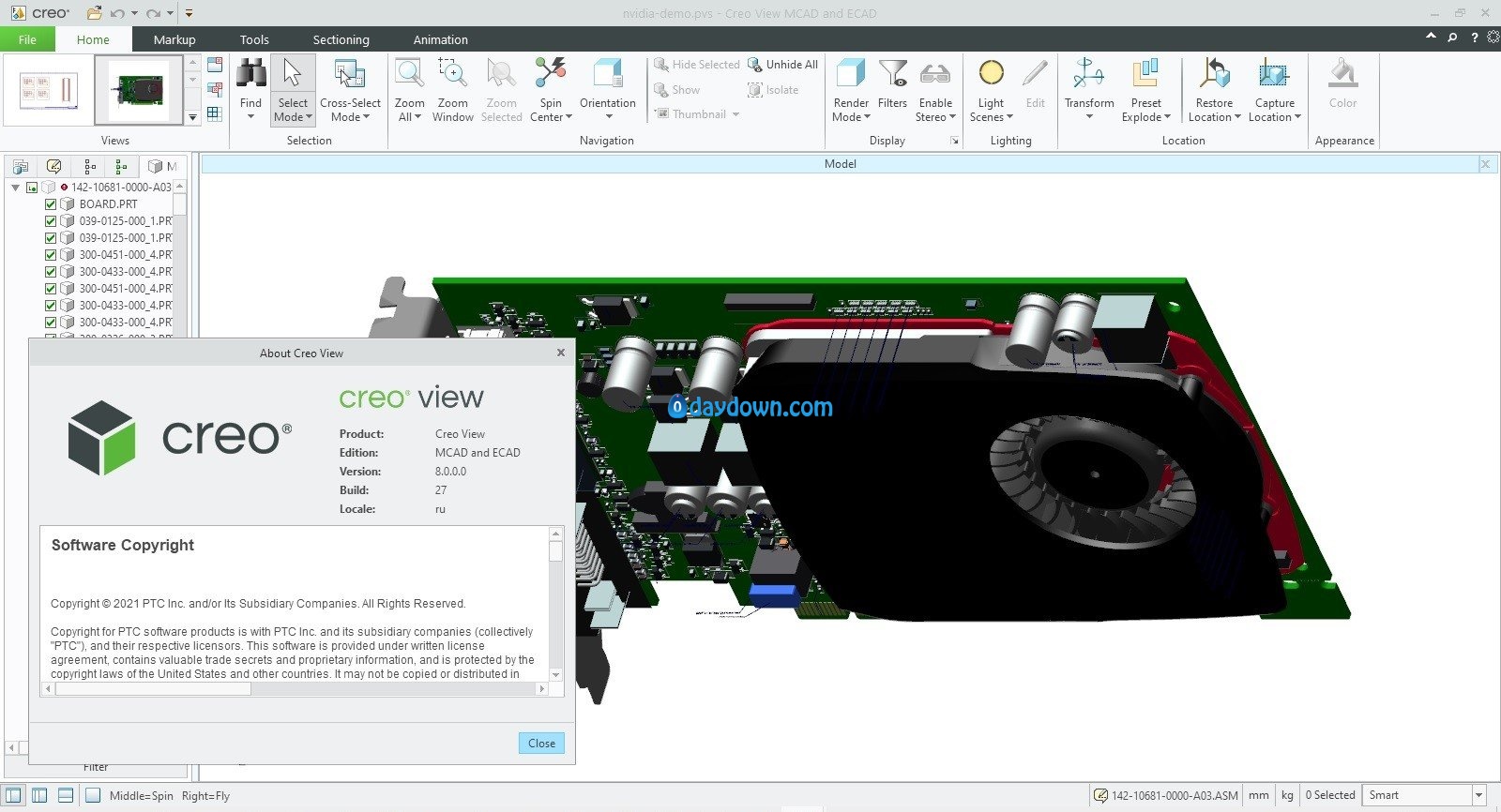Open the markup annotations panel tab icon
The image size is (1501, 812).
tap(53, 167)
